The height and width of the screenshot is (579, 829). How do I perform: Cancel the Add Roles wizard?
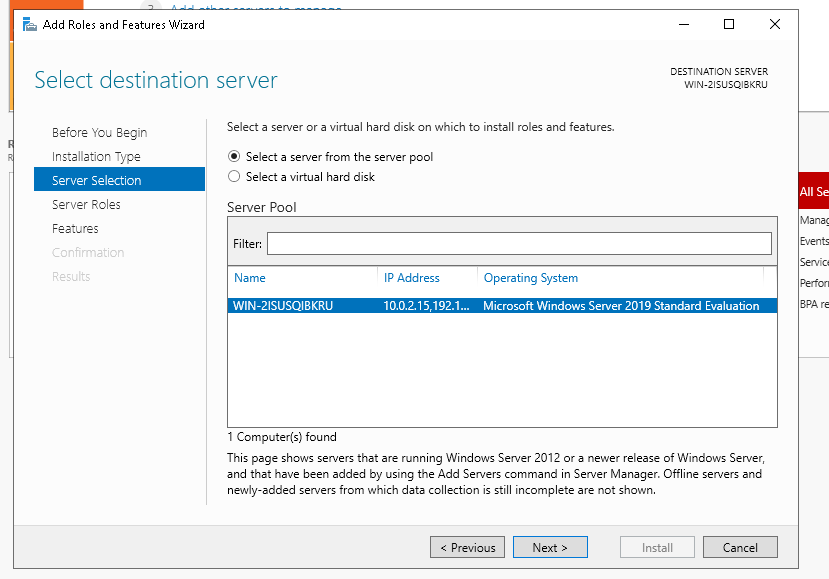coord(740,548)
